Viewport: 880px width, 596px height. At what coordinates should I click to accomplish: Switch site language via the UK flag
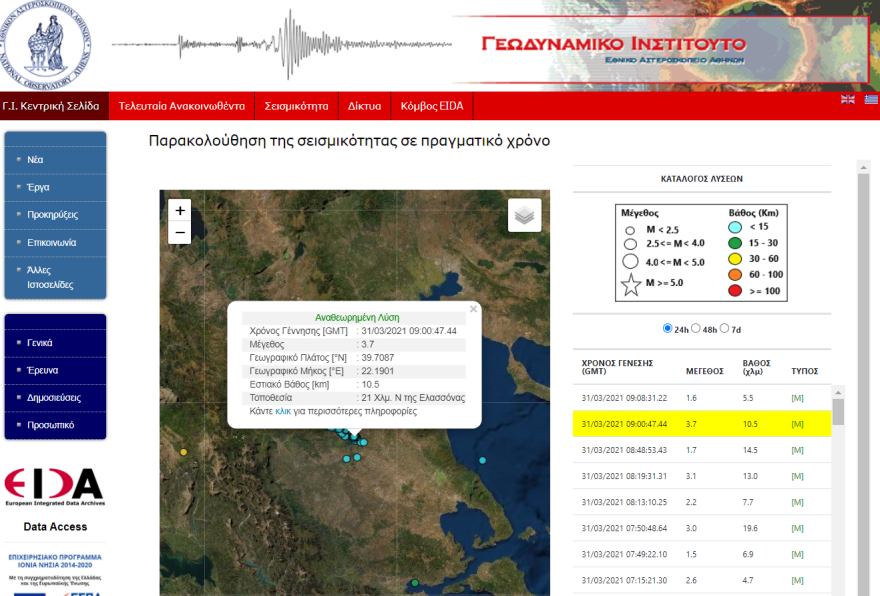[846, 99]
